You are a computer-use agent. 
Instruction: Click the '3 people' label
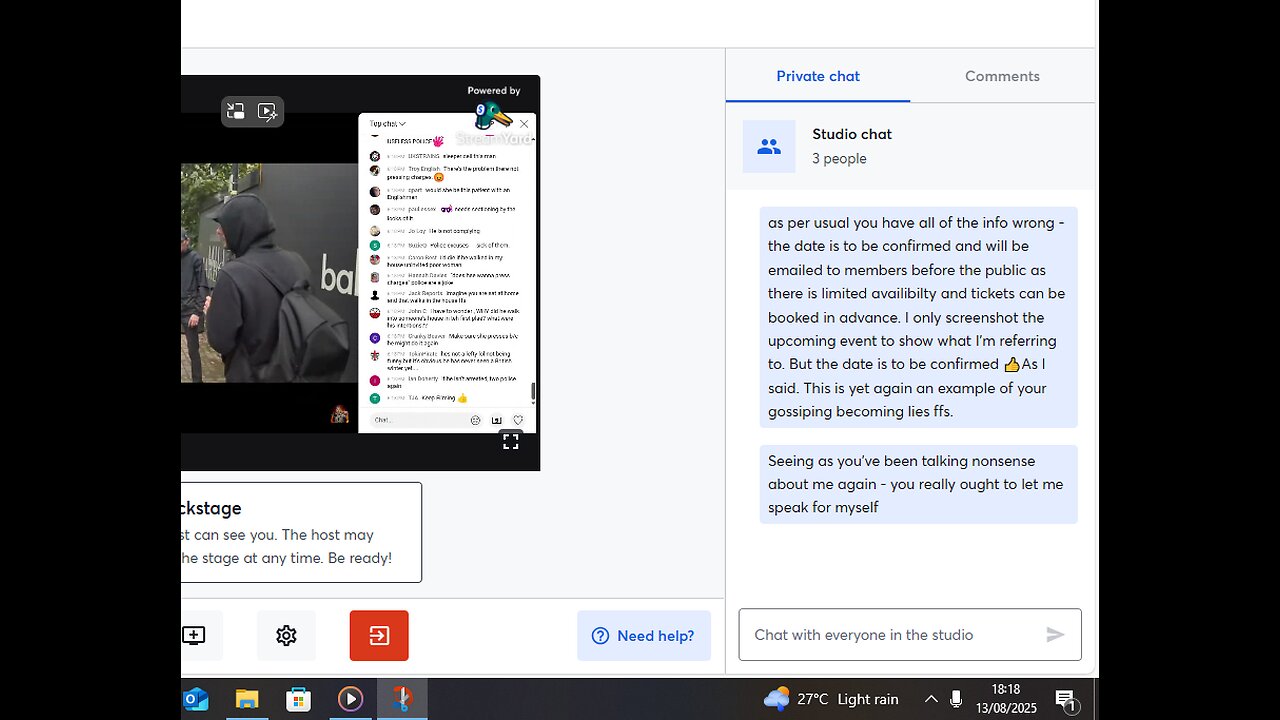point(839,158)
